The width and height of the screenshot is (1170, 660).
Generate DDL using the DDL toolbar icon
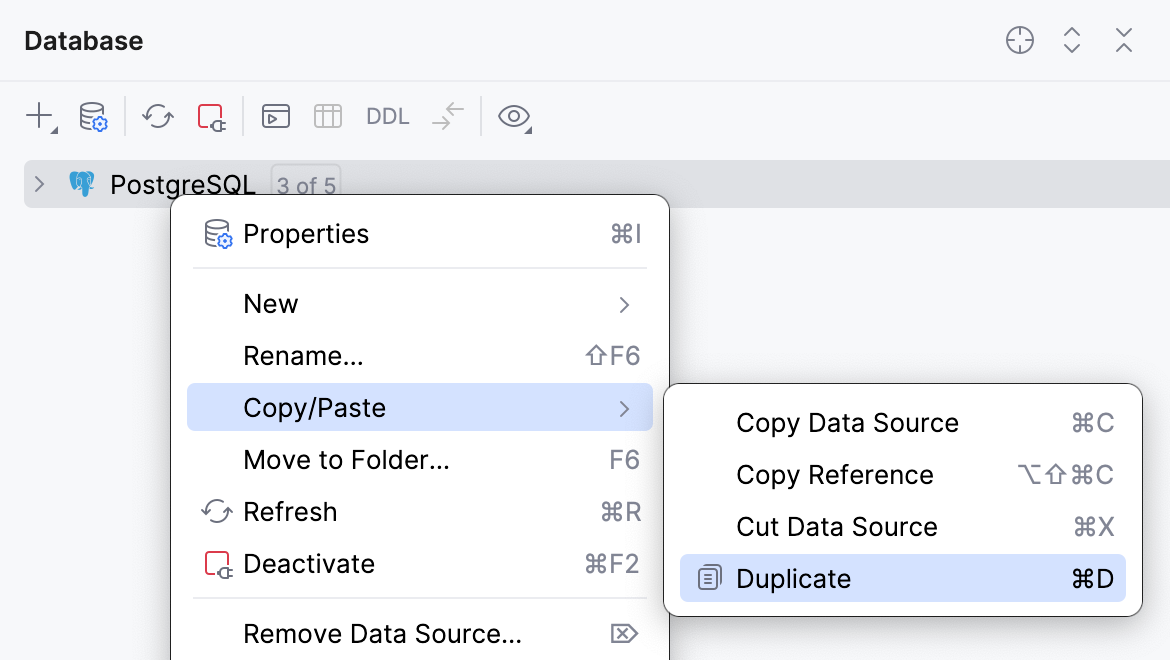387,116
